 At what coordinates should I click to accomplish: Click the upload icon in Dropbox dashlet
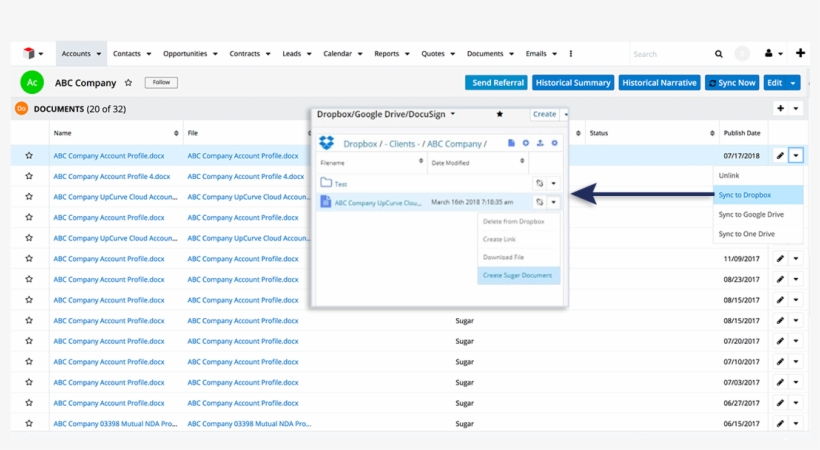[x=540, y=143]
